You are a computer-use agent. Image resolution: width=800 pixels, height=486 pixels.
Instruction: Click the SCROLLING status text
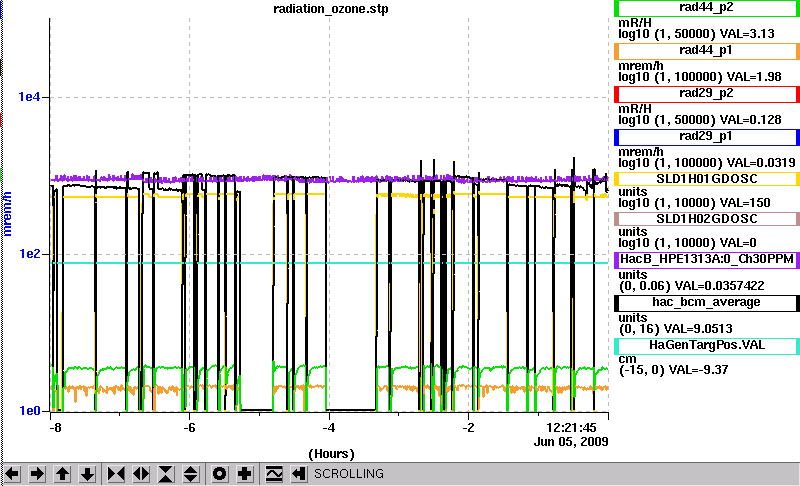pyautogui.click(x=348, y=474)
